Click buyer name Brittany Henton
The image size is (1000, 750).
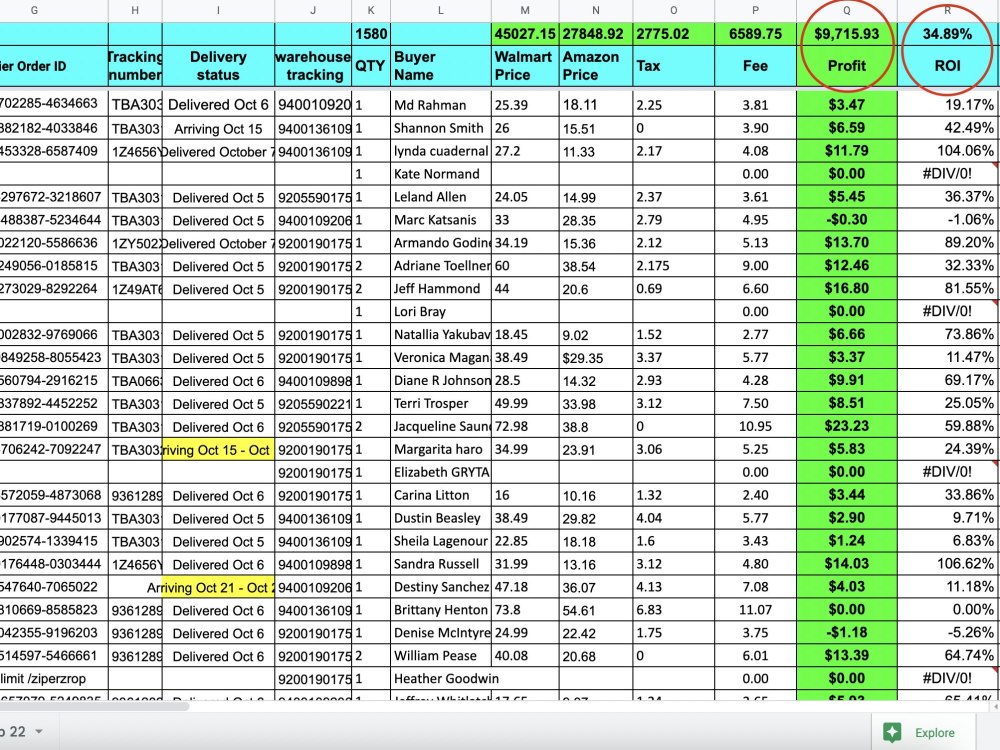tap(440, 610)
